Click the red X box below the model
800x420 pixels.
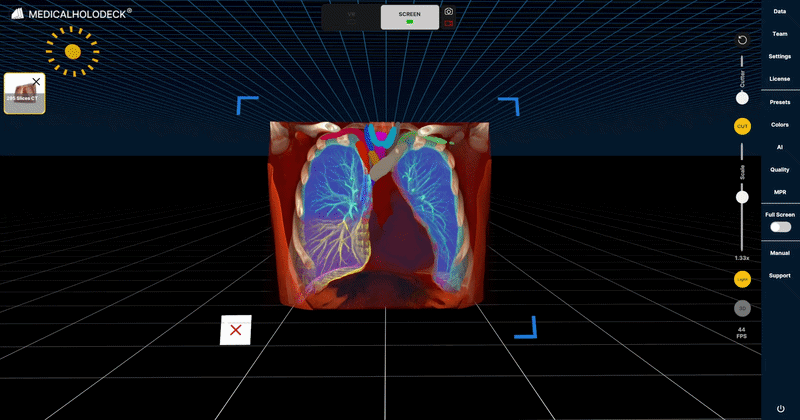(236, 330)
